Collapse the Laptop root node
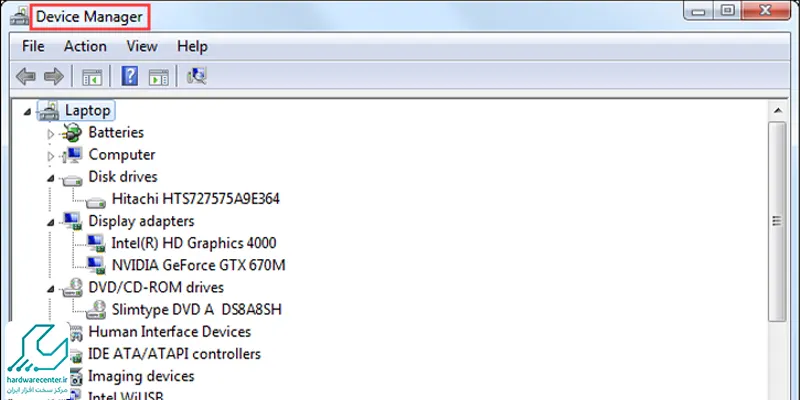The width and height of the screenshot is (800, 400). click(27, 111)
